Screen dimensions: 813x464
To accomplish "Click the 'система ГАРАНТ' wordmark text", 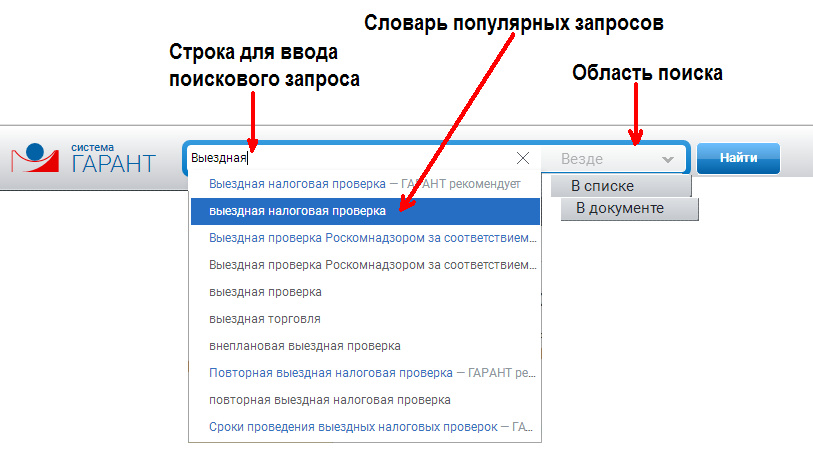I will coord(113,159).
